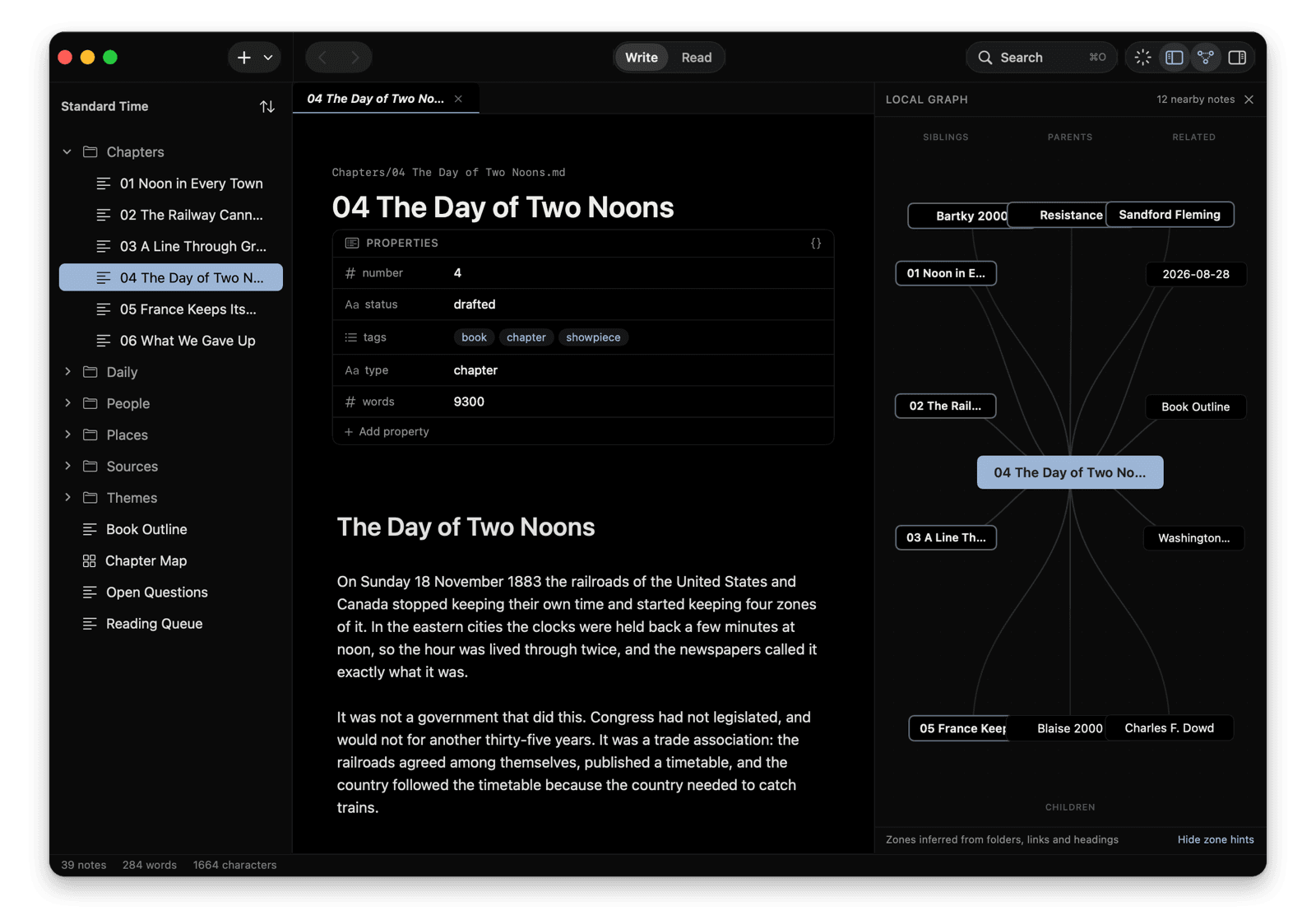This screenshot has width=1316, height=920.
Task: Open note 01 Noon in Every Town
Action: point(171,184)
